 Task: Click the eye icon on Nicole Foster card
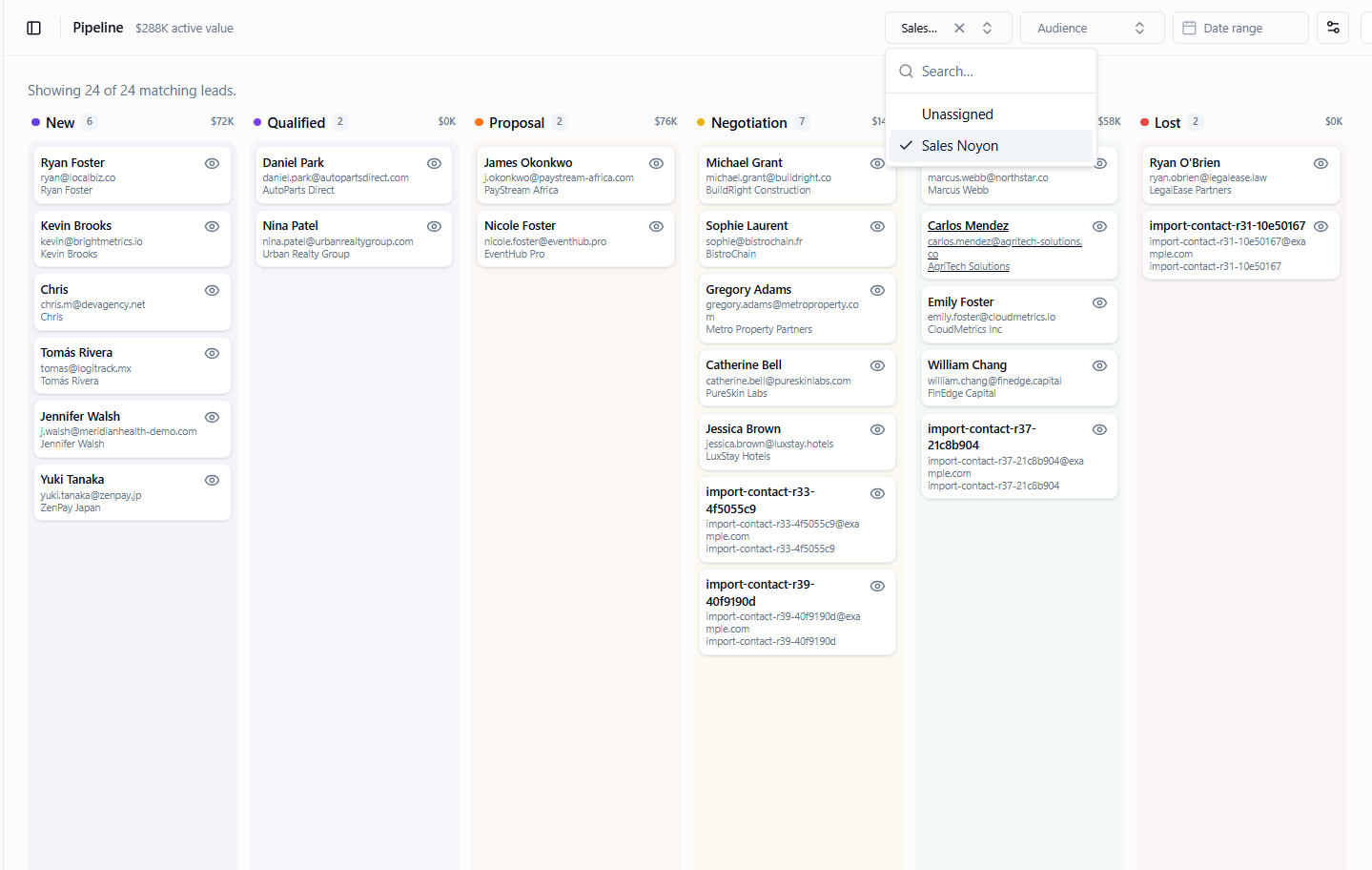click(x=656, y=227)
